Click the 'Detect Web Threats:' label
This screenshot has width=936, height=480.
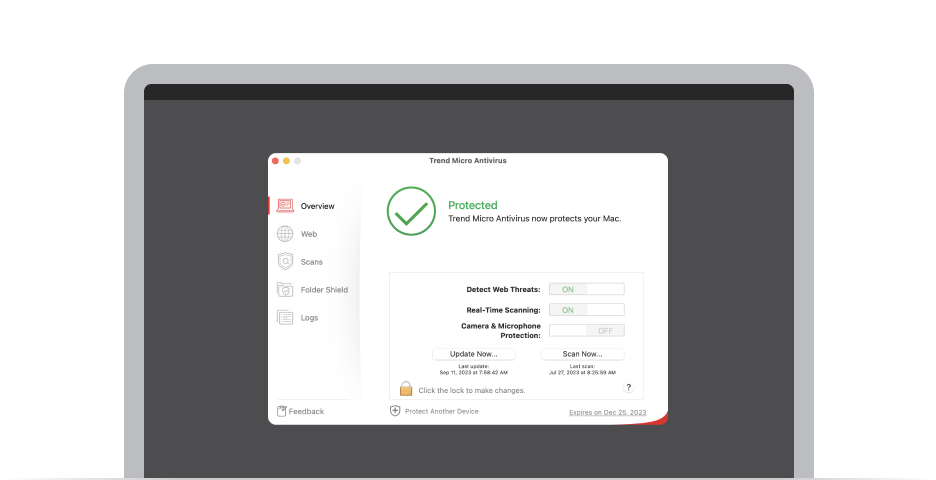coord(503,290)
